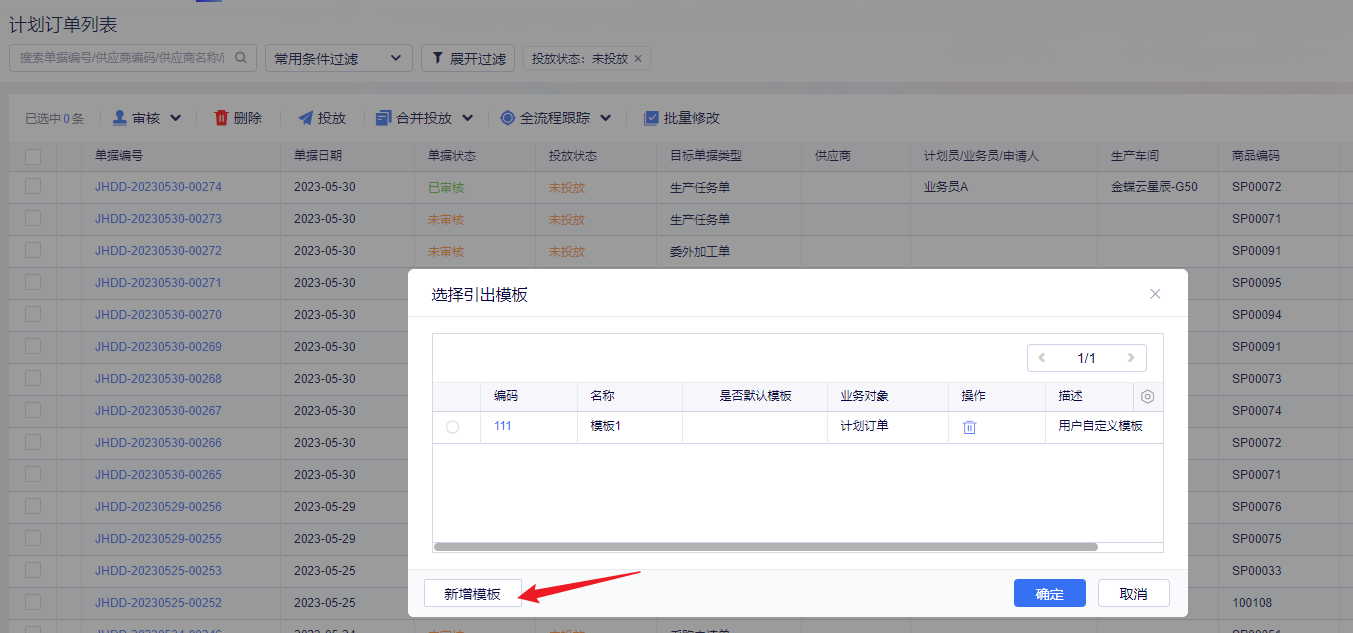Check the row JHDD-20230530-00271
The image size is (1353, 633).
click(x=33, y=282)
